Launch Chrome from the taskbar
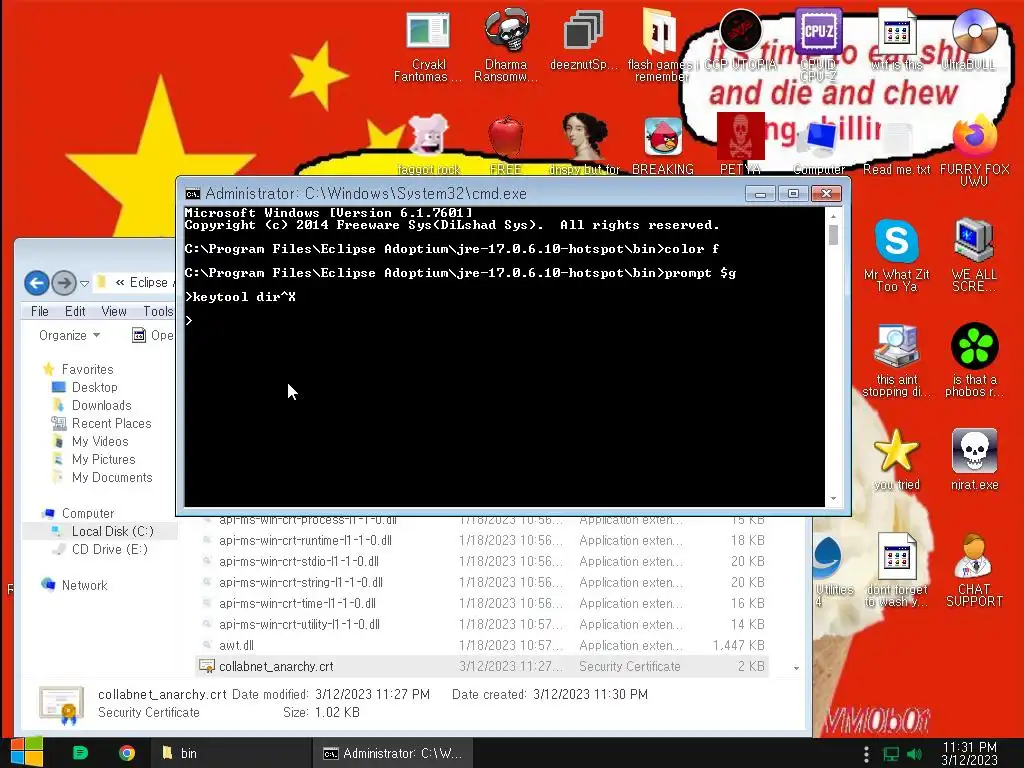Screen dimensions: 1024x768 click(127, 753)
